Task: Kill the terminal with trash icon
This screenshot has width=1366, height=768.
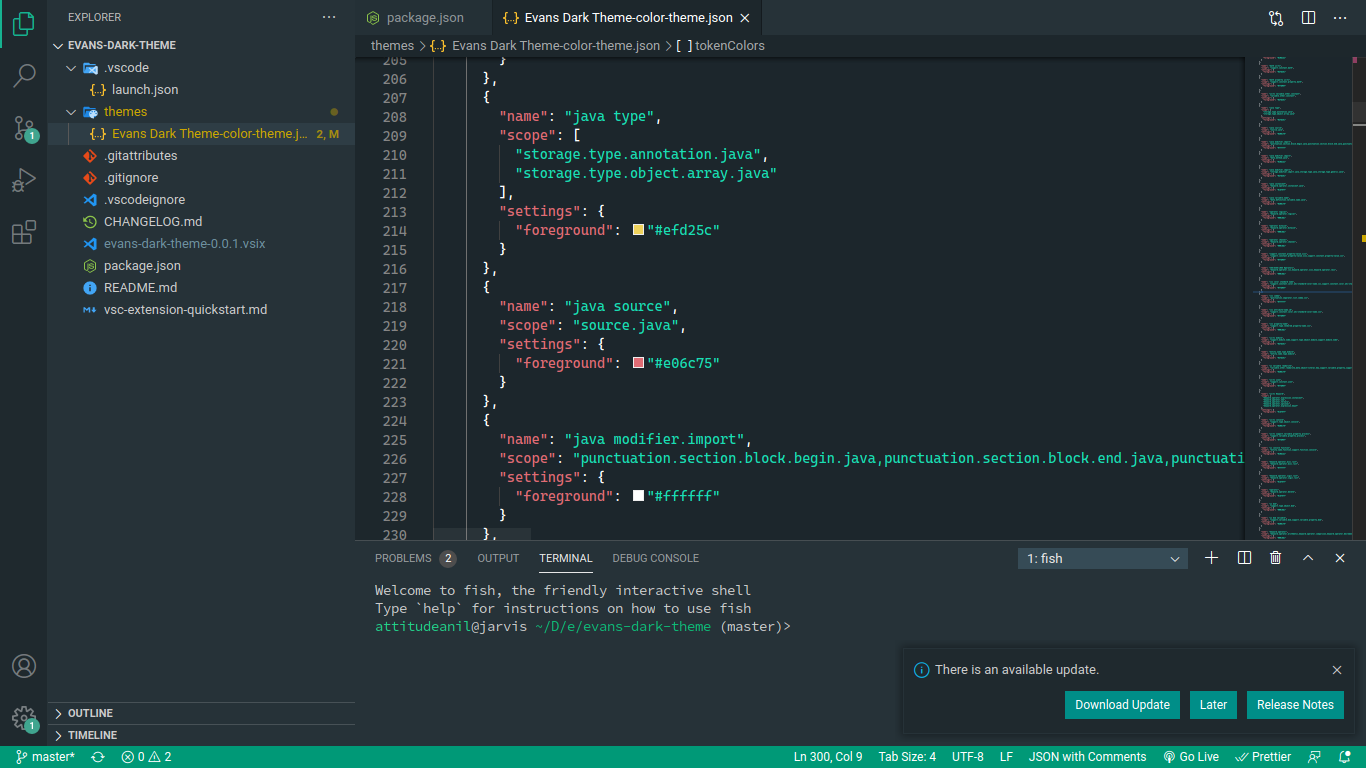Action: (x=1276, y=558)
